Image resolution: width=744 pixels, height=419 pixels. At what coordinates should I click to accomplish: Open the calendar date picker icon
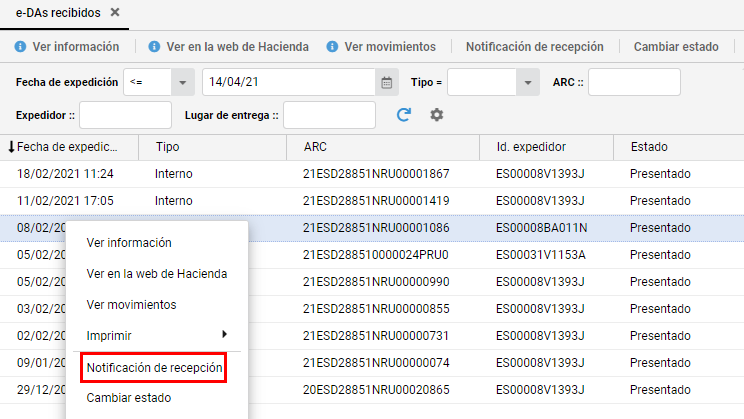click(387, 83)
